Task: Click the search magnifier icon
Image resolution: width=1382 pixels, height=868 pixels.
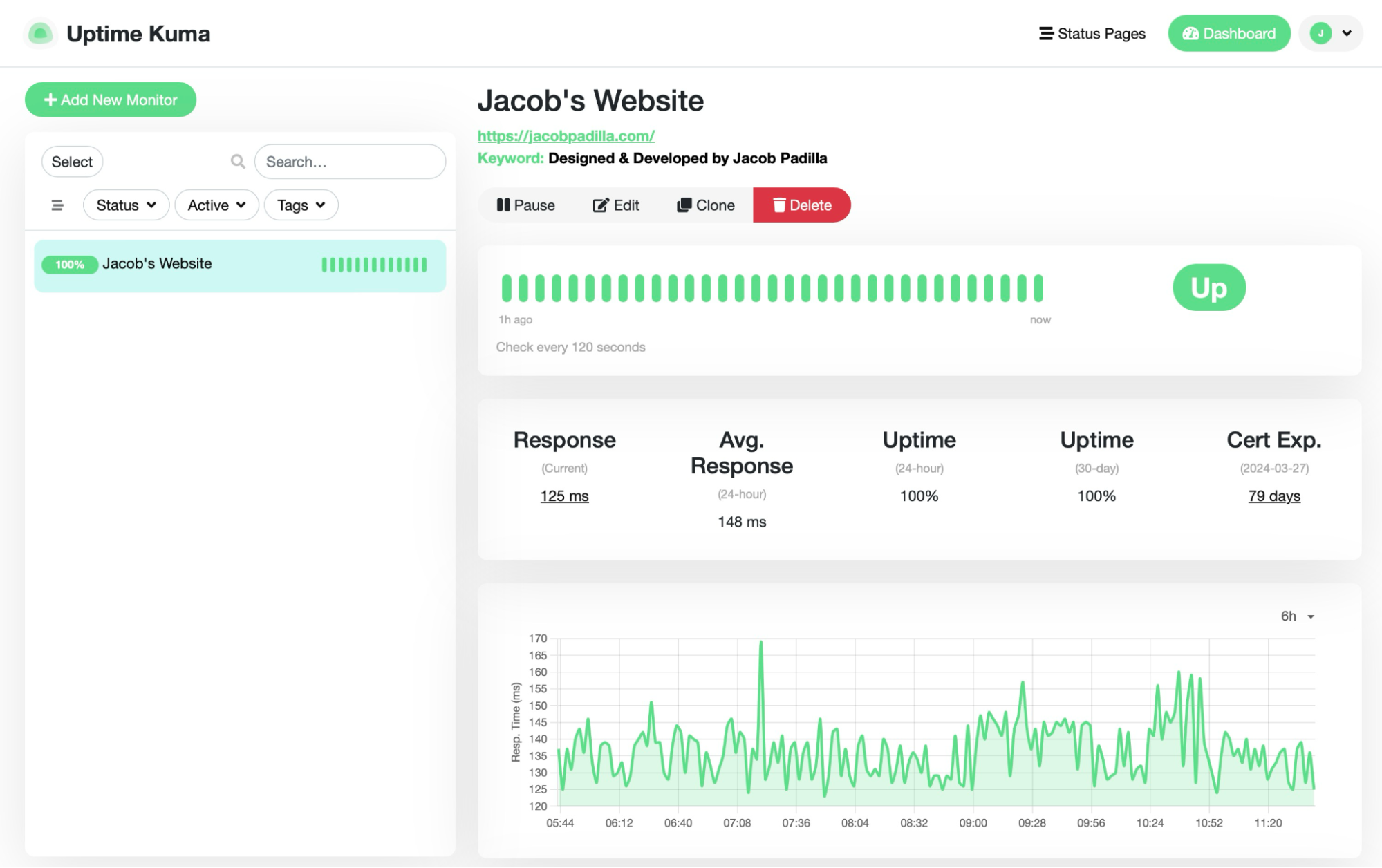Action: pos(237,161)
